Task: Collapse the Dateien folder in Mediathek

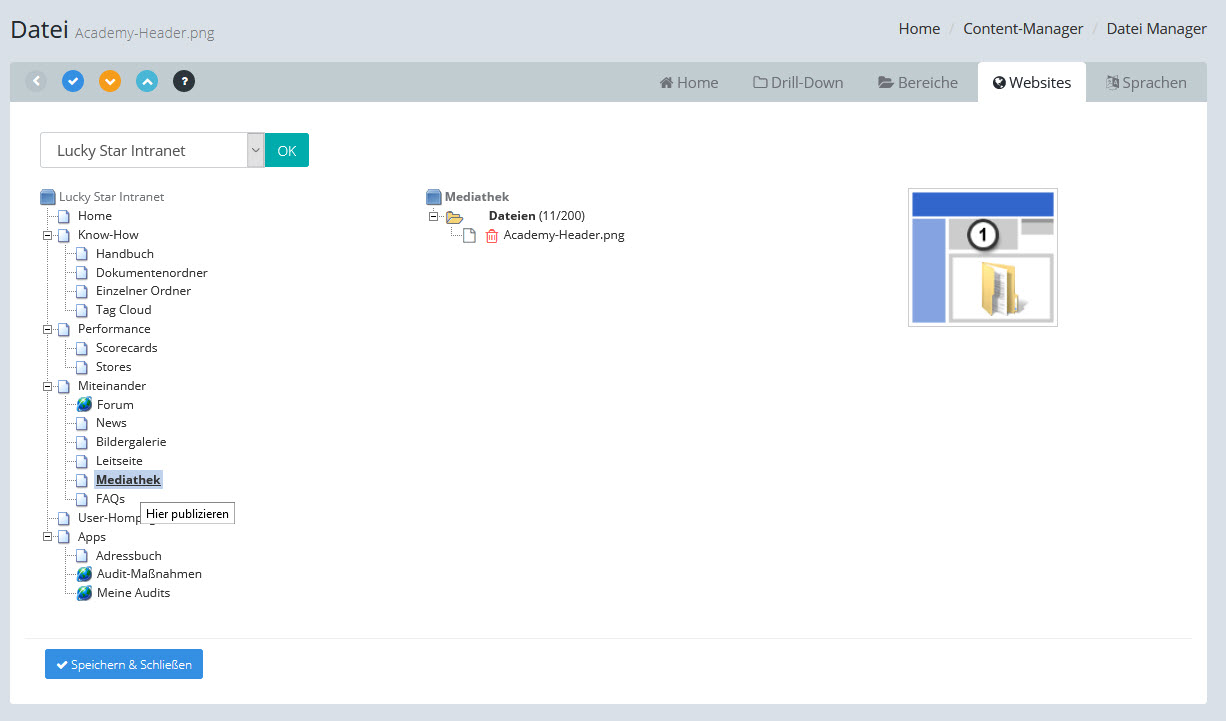Action: coord(433,216)
